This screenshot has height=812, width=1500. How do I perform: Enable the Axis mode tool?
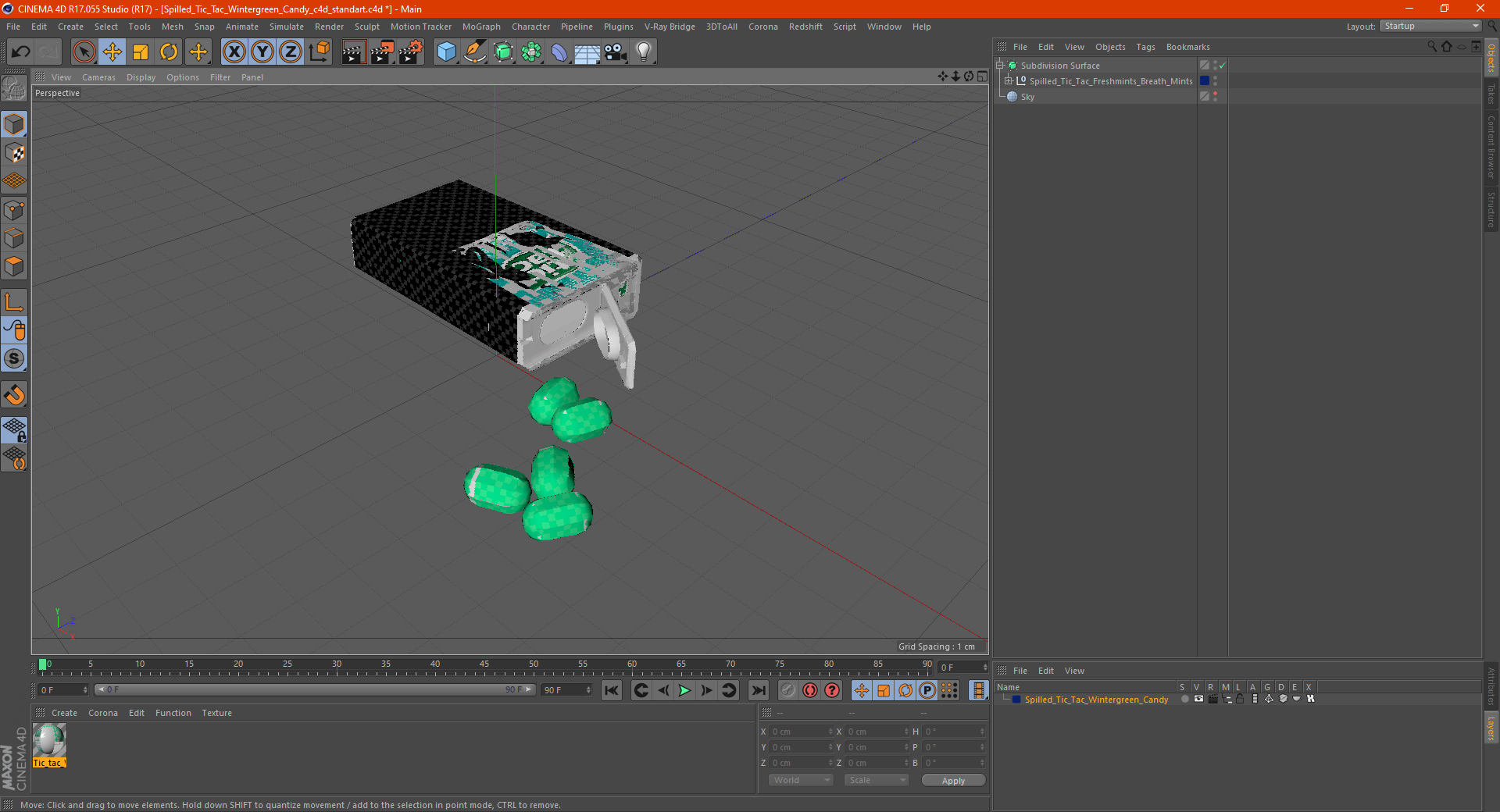coord(15,301)
